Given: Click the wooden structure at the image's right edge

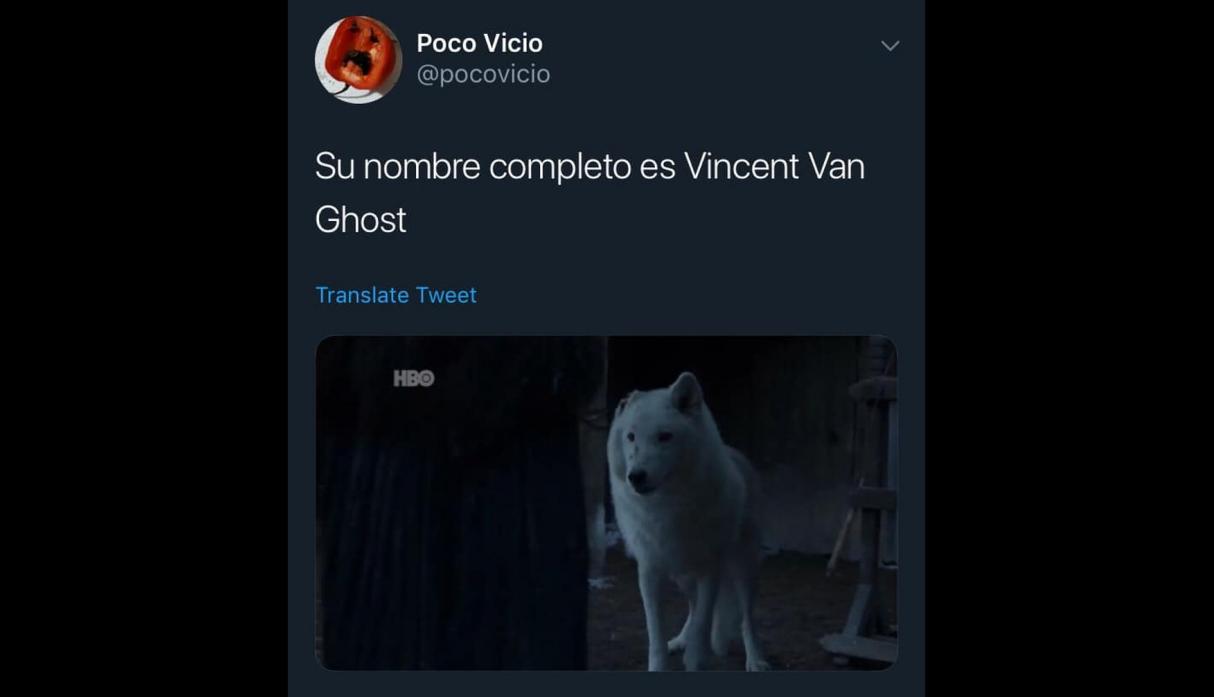Looking at the screenshot, I should pos(868,500).
